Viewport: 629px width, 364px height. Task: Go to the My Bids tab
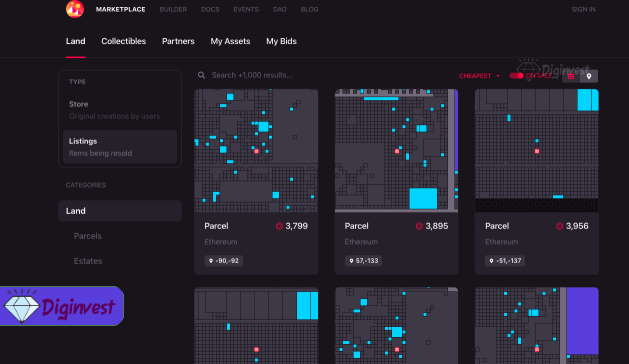281,41
